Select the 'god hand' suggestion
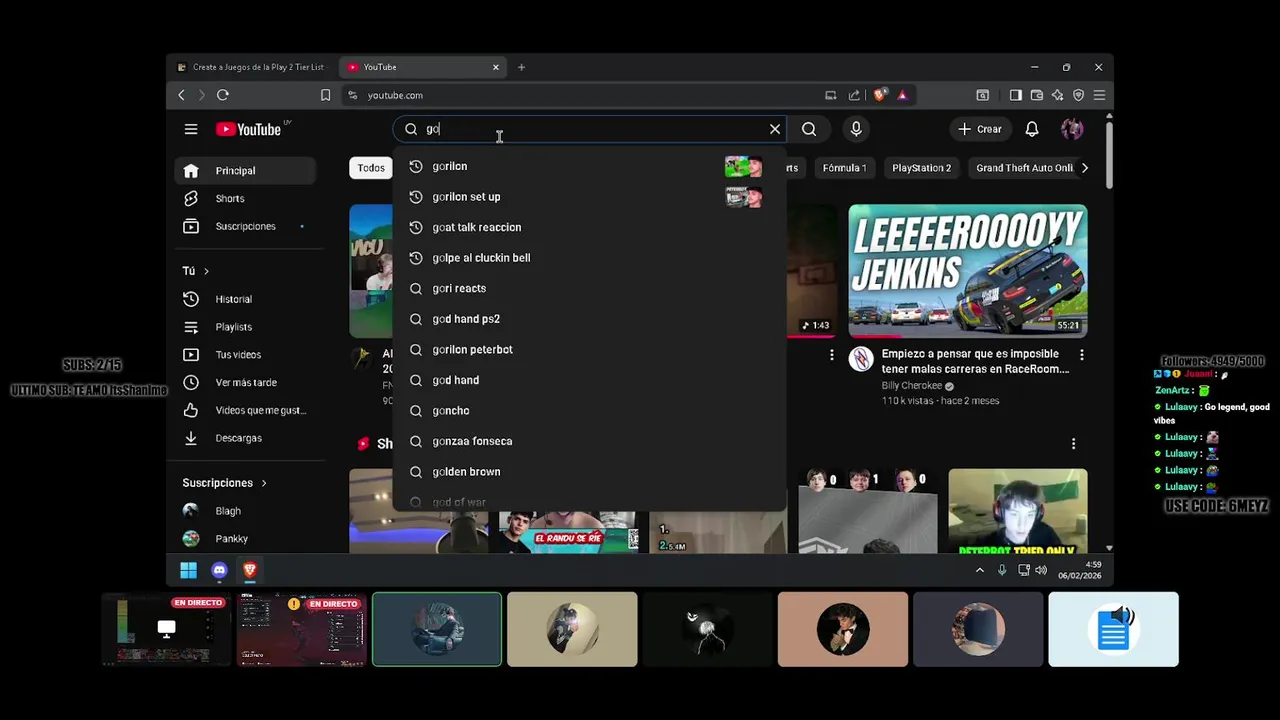The height and width of the screenshot is (720, 1280). pos(589,380)
